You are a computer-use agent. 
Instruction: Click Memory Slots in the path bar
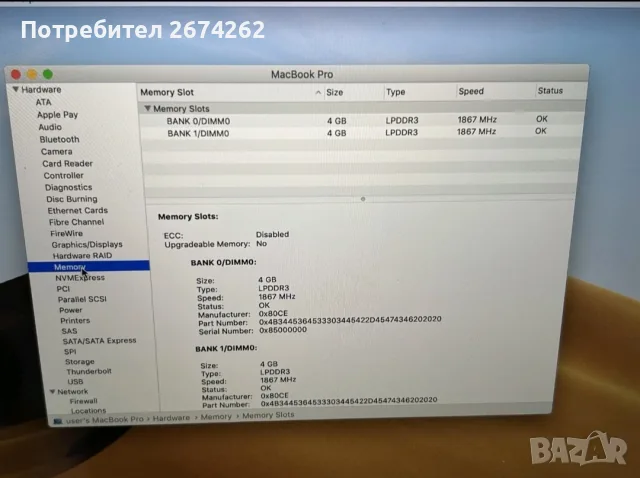coord(268,415)
